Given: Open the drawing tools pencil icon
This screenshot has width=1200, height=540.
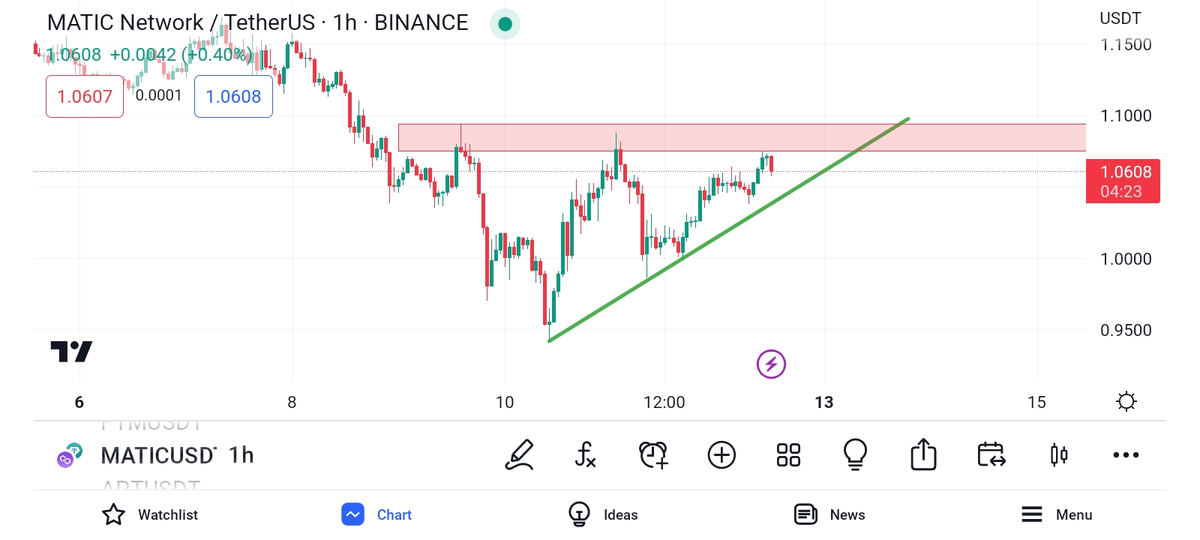Looking at the screenshot, I should [519, 455].
